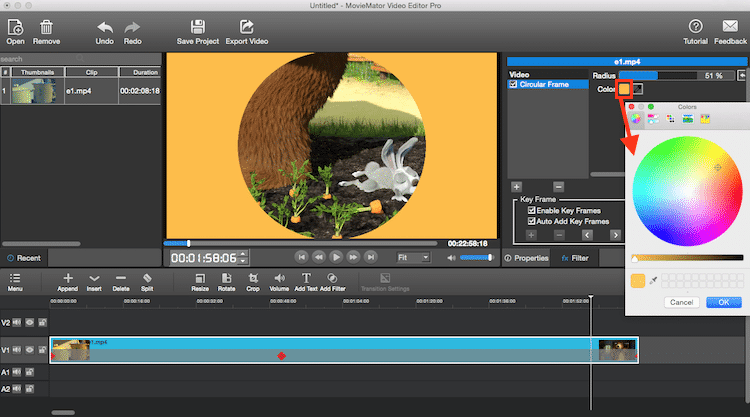Open the Volume tool in the timeline toolbar
Image resolution: width=750 pixels, height=417 pixels.
279,282
